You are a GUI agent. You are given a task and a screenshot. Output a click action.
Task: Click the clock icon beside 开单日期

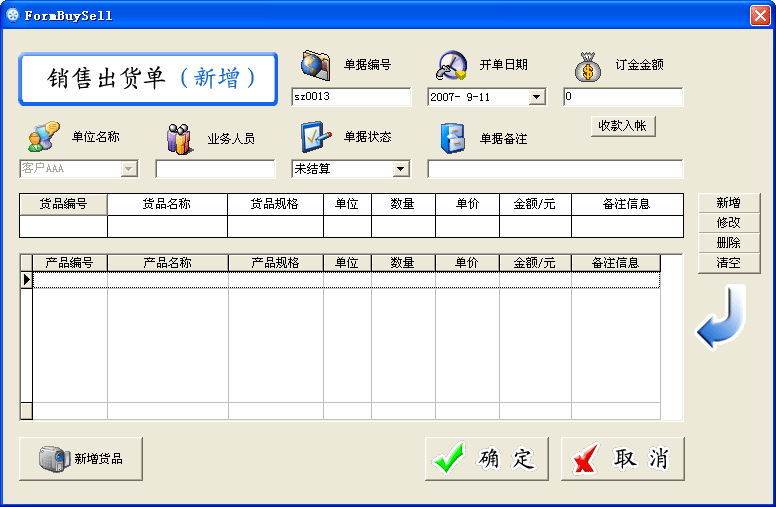tap(451, 65)
